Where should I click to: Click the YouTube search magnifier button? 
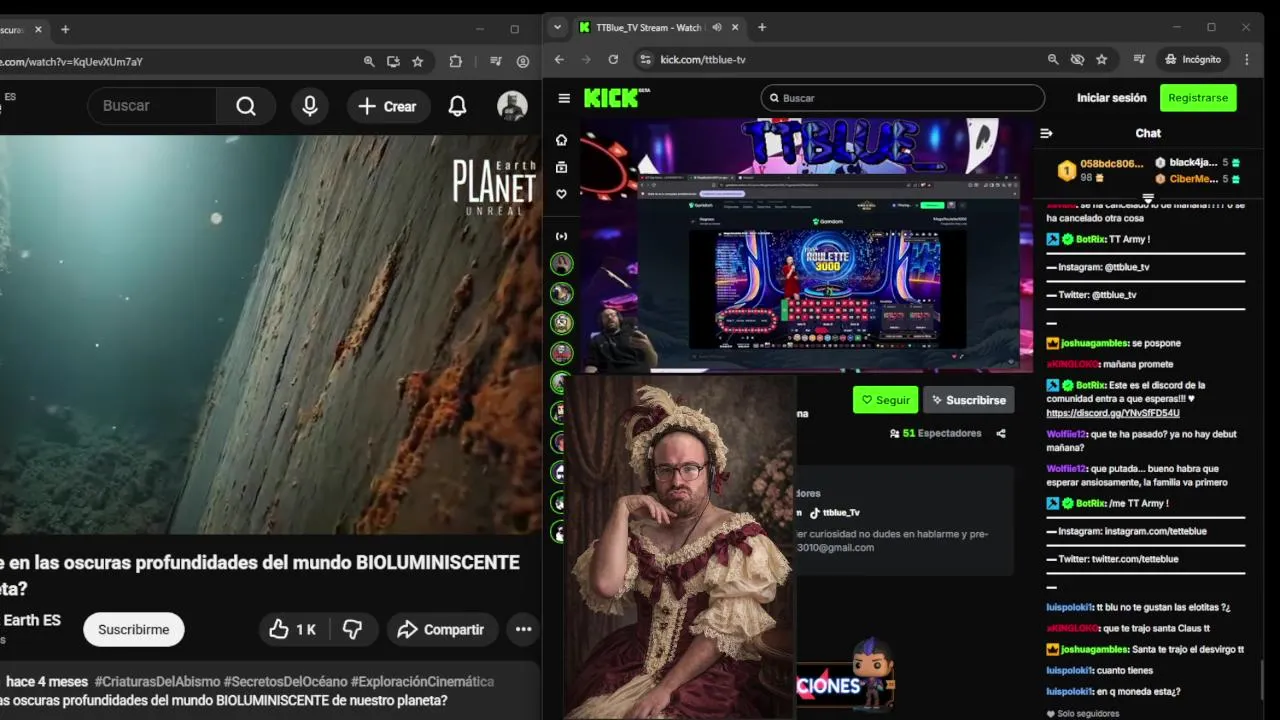[246, 106]
